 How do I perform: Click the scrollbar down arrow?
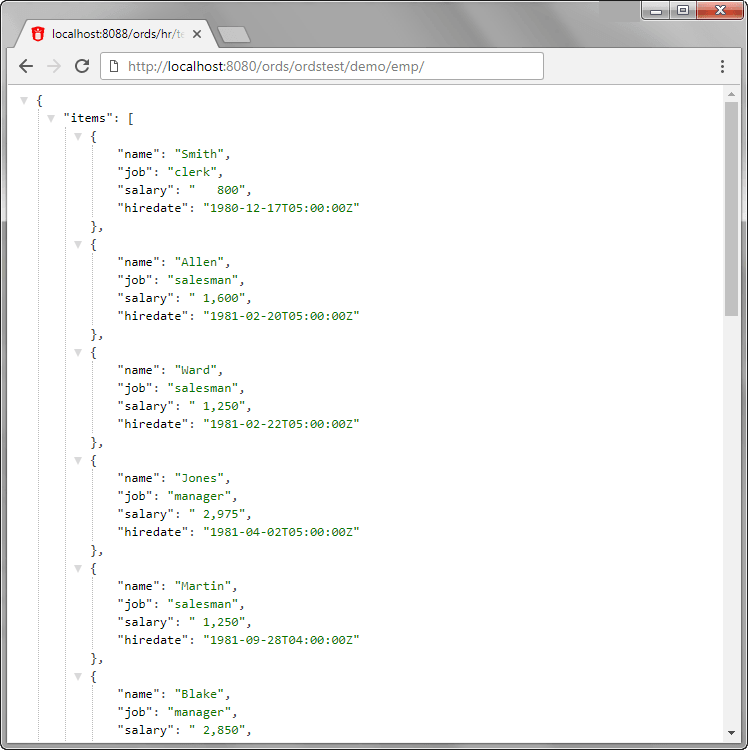coord(731,732)
